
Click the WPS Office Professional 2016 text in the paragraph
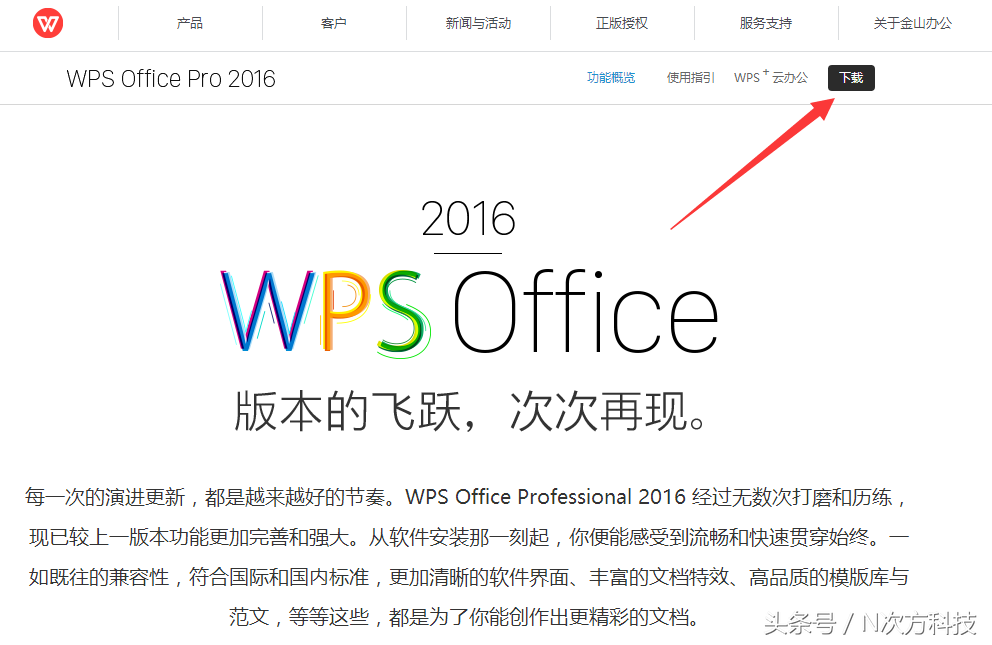click(x=545, y=497)
